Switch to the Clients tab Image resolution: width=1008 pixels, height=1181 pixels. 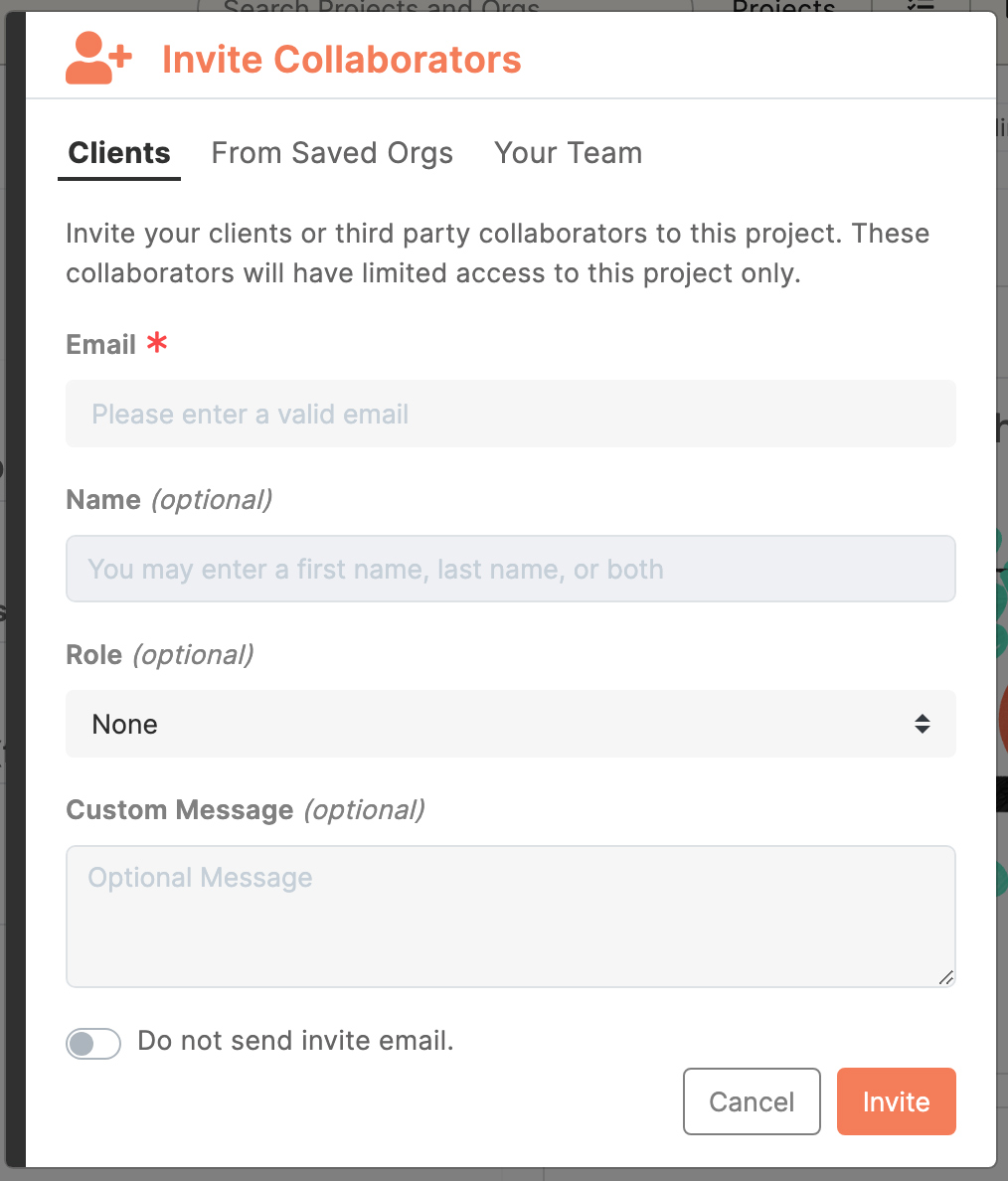119,153
